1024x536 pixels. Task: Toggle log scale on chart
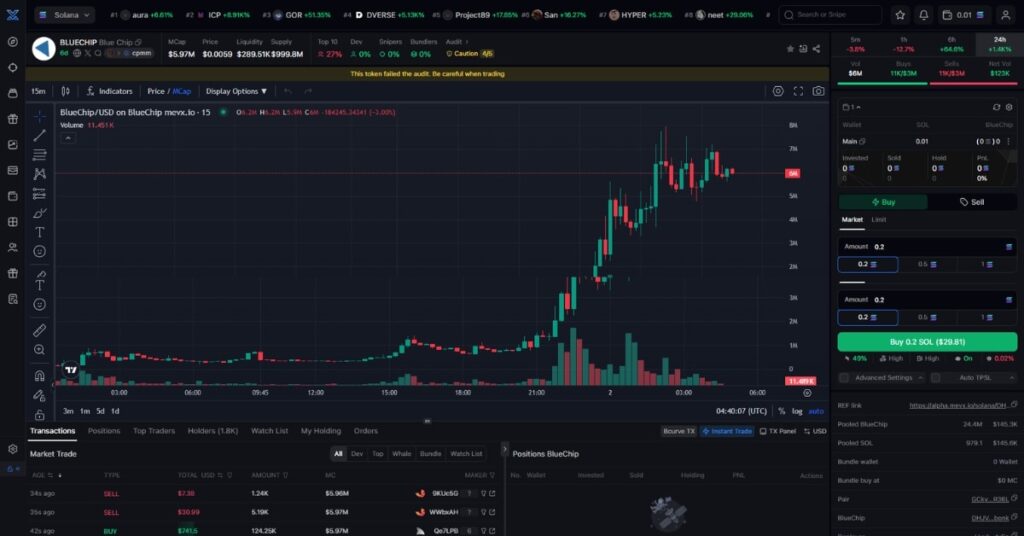coord(797,411)
